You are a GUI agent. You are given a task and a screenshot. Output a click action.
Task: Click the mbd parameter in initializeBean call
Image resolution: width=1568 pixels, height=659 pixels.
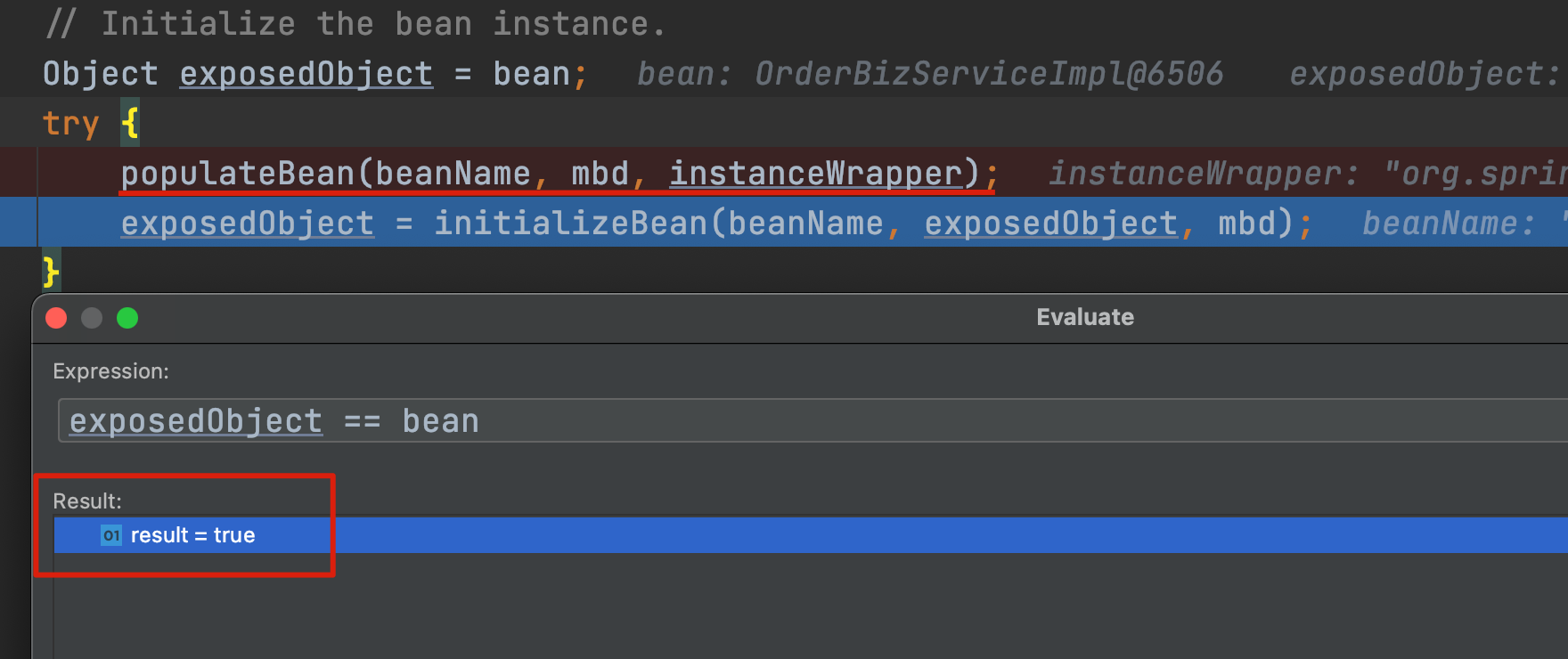pos(1247,223)
